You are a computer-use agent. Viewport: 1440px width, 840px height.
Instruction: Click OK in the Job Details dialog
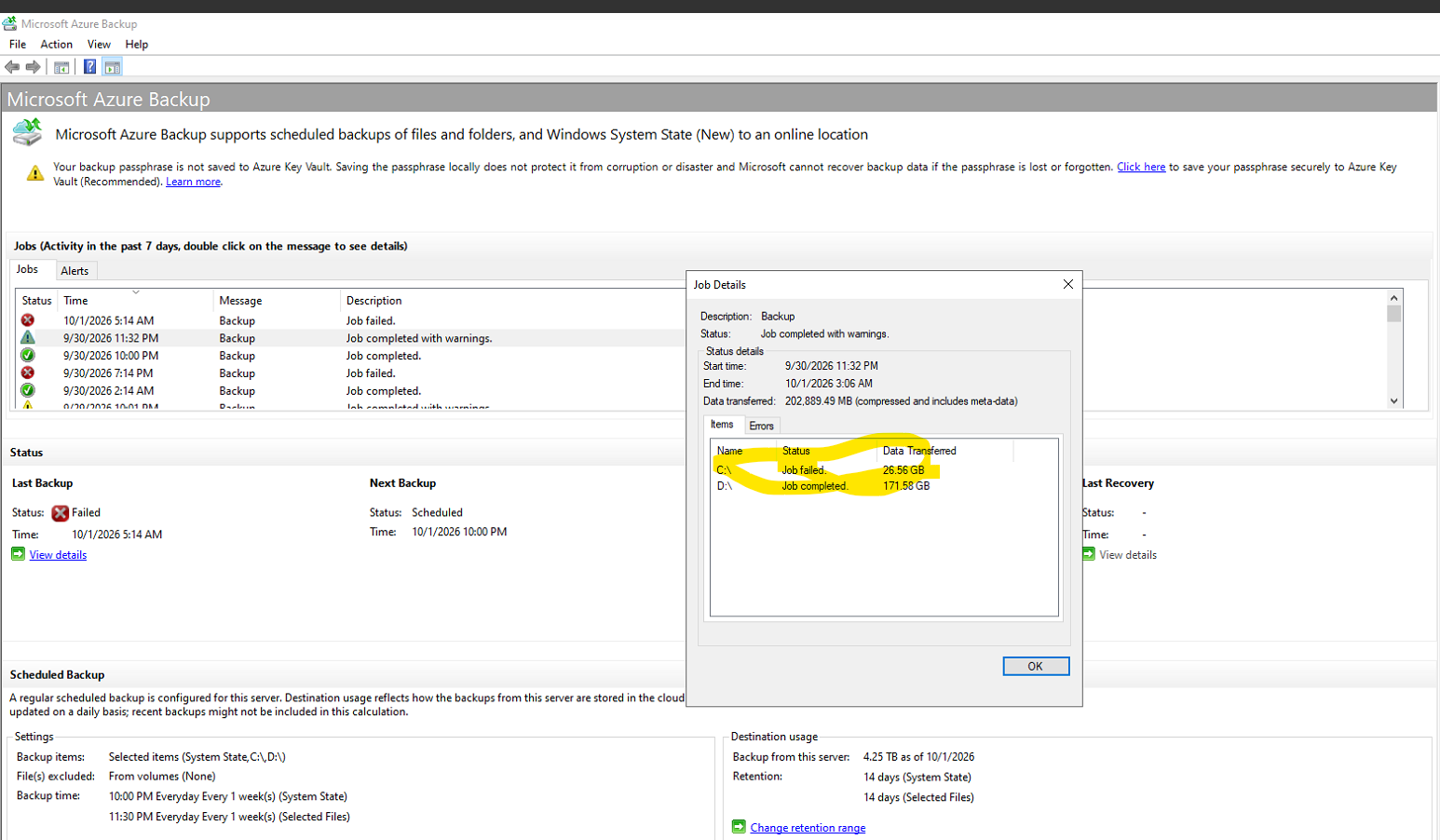click(x=1036, y=666)
